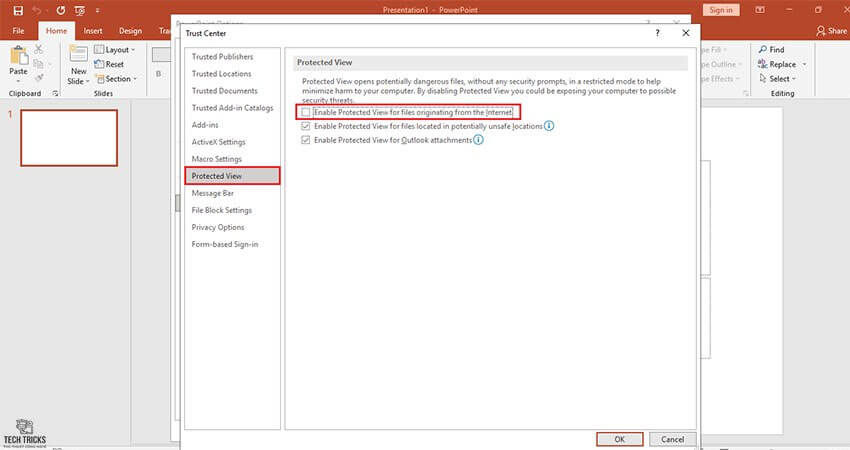Open the Clipboard pane launcher

55,93
